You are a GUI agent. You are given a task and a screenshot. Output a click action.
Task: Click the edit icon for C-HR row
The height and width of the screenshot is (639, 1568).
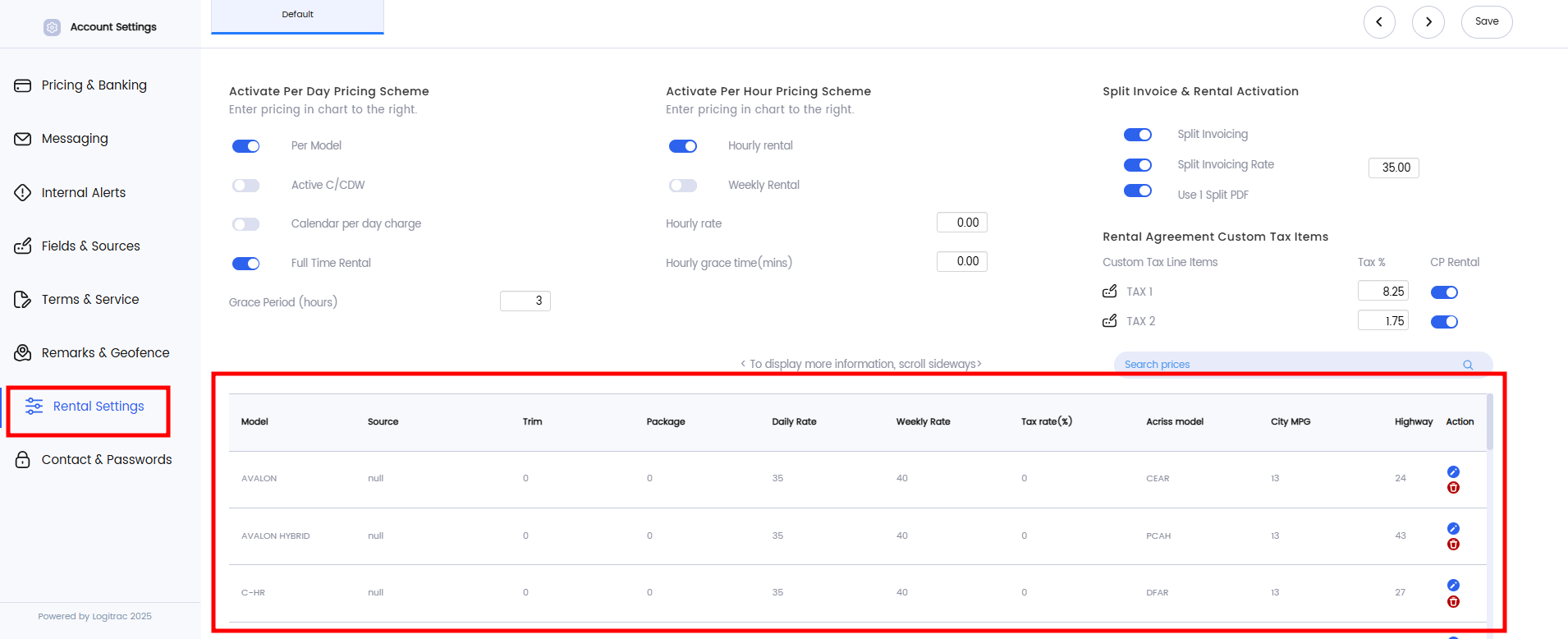1453,585
